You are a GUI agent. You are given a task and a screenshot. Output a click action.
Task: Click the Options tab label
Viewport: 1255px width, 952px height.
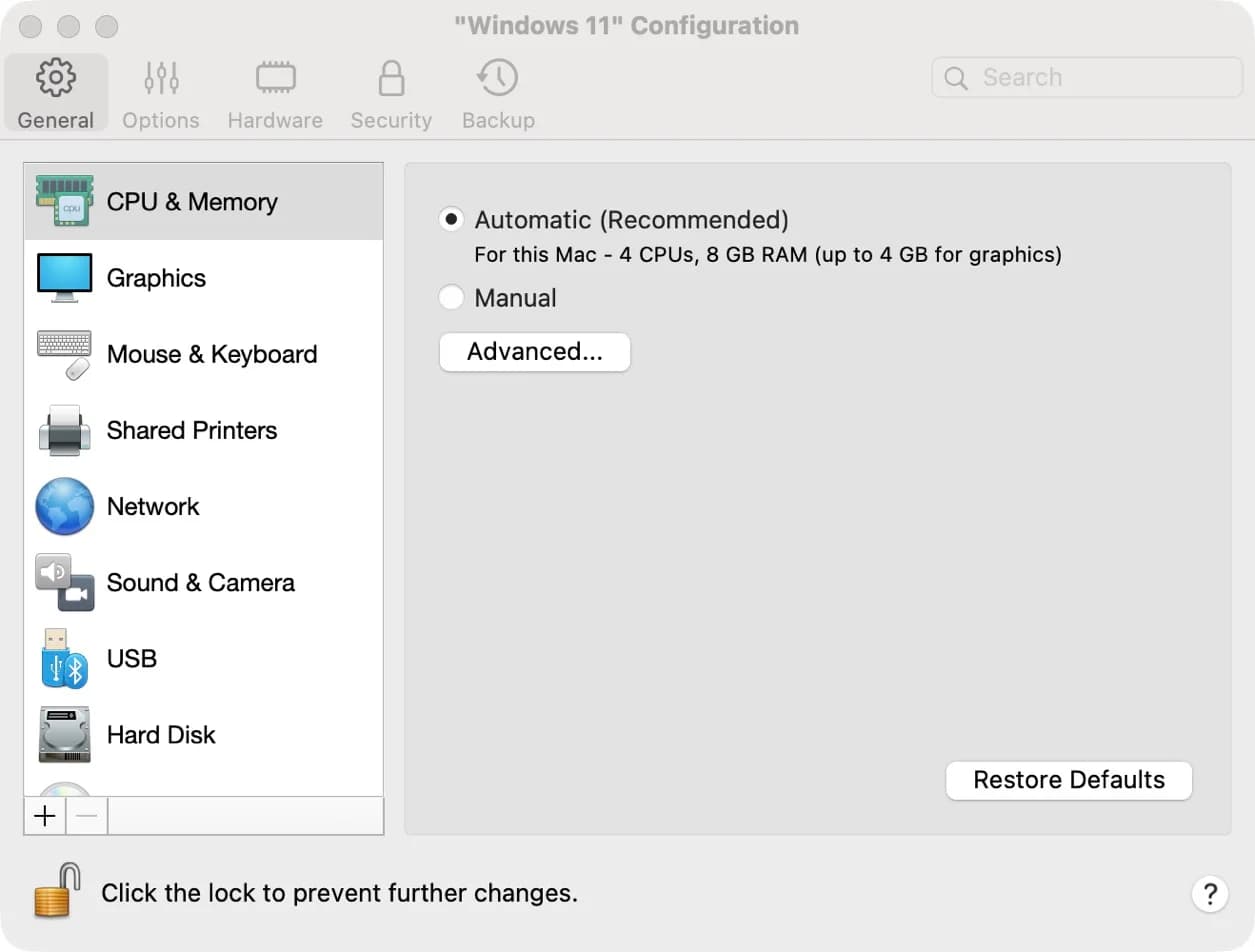coord(161,120)
